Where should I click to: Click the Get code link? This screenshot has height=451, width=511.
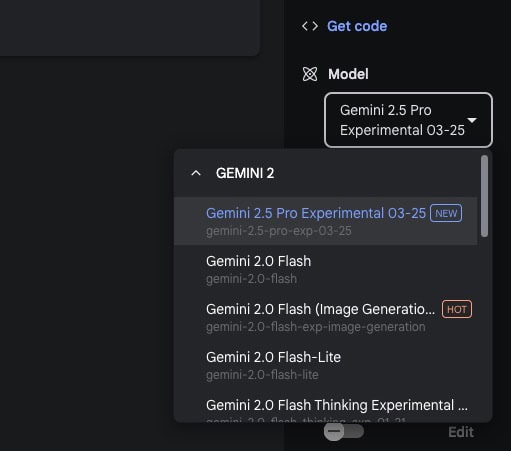[x=357, y=26]
